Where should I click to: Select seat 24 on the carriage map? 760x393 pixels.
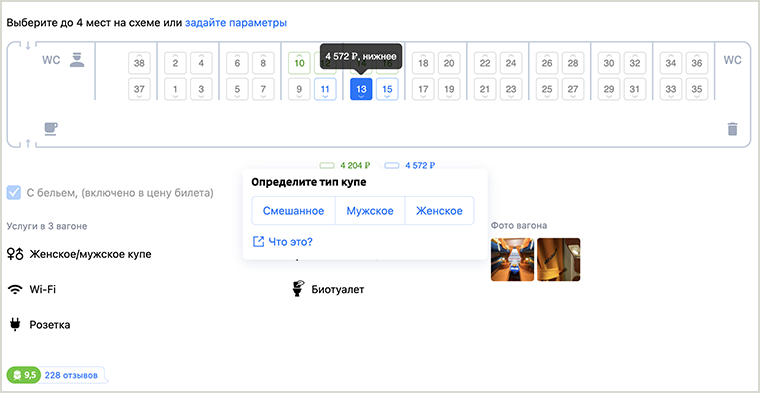pos(511,63)
